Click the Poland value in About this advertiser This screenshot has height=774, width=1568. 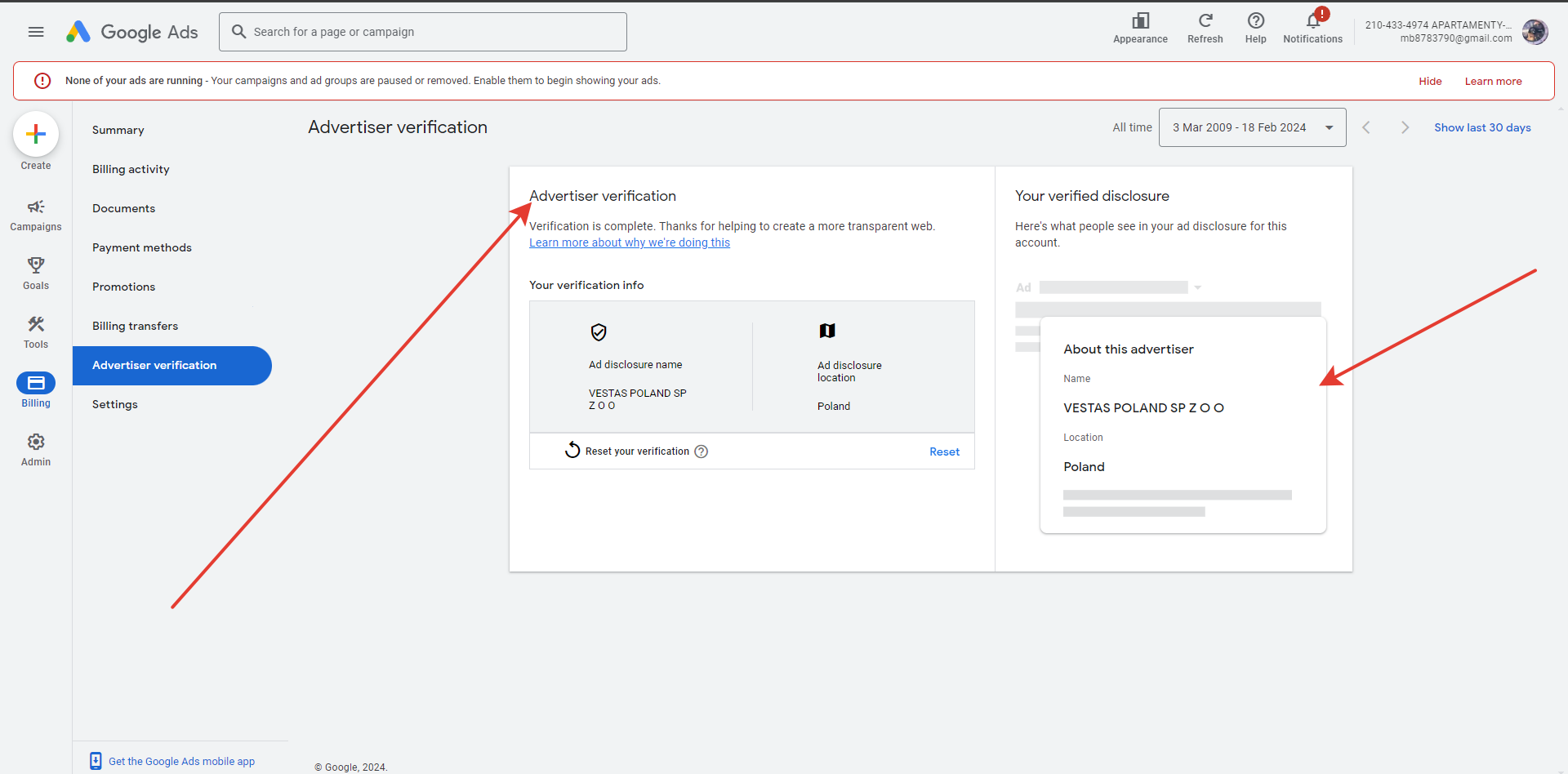point(1084,467)
